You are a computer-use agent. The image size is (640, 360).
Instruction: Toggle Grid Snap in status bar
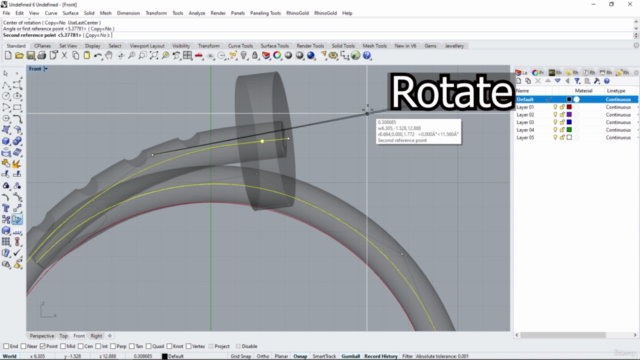pyautogui.click(x=241, y=356)
